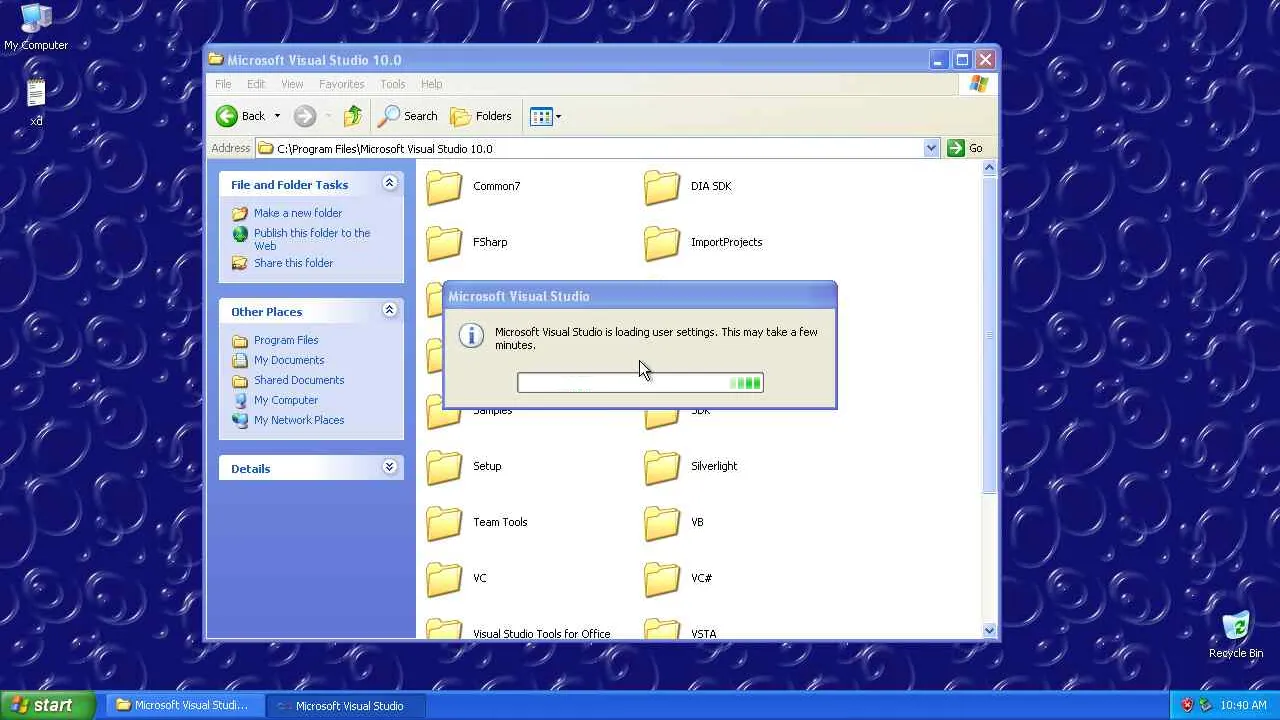Click the scrollbar down arrow in Explorer
The height and width of the screenshot is (720, 1280).
point(989,630)
